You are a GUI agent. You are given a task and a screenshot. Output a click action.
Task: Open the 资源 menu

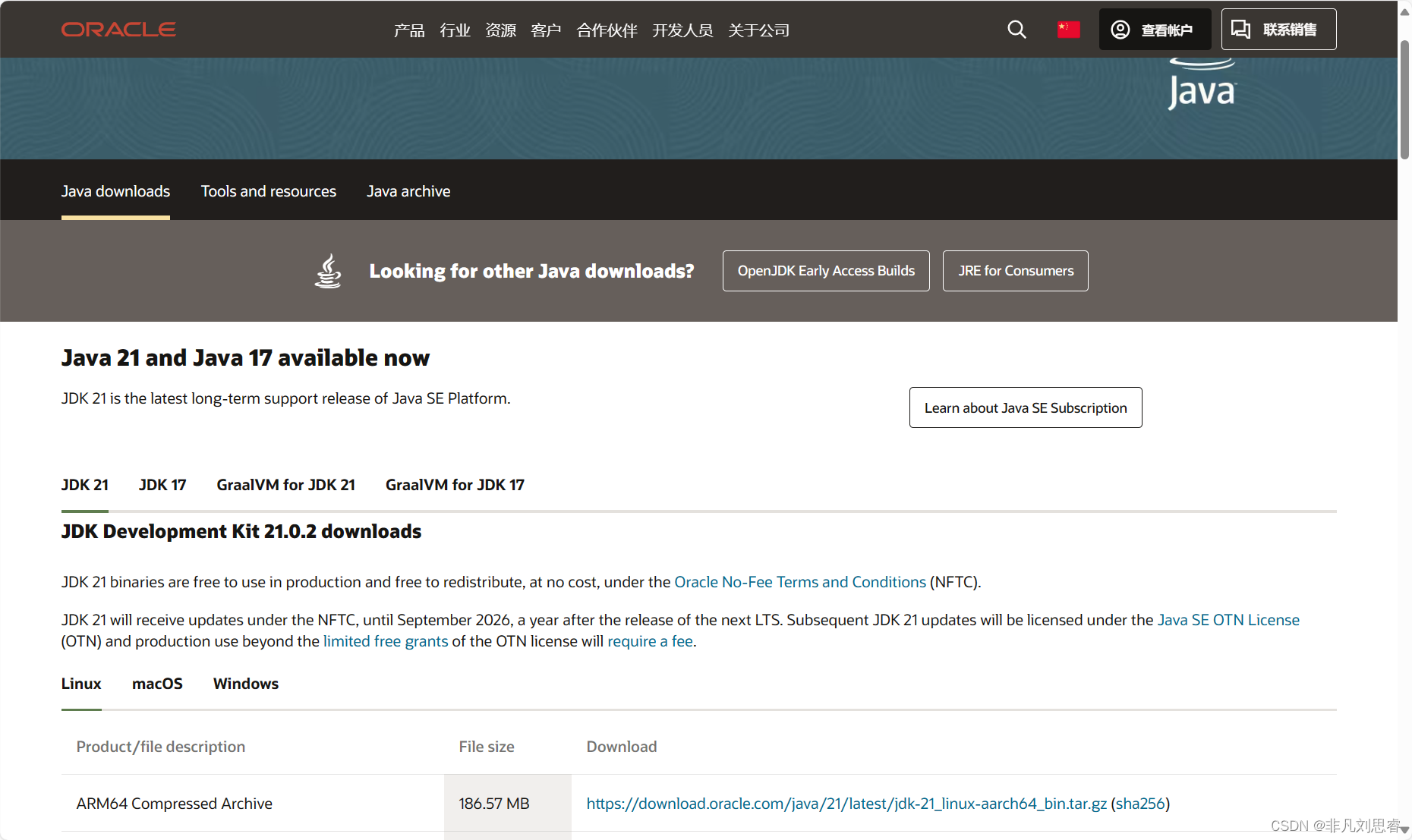pos(500,30)
